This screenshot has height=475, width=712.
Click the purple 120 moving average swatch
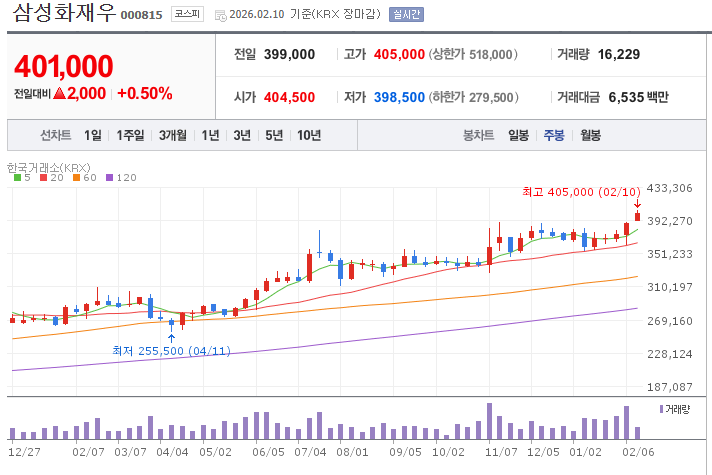[110, 177]
